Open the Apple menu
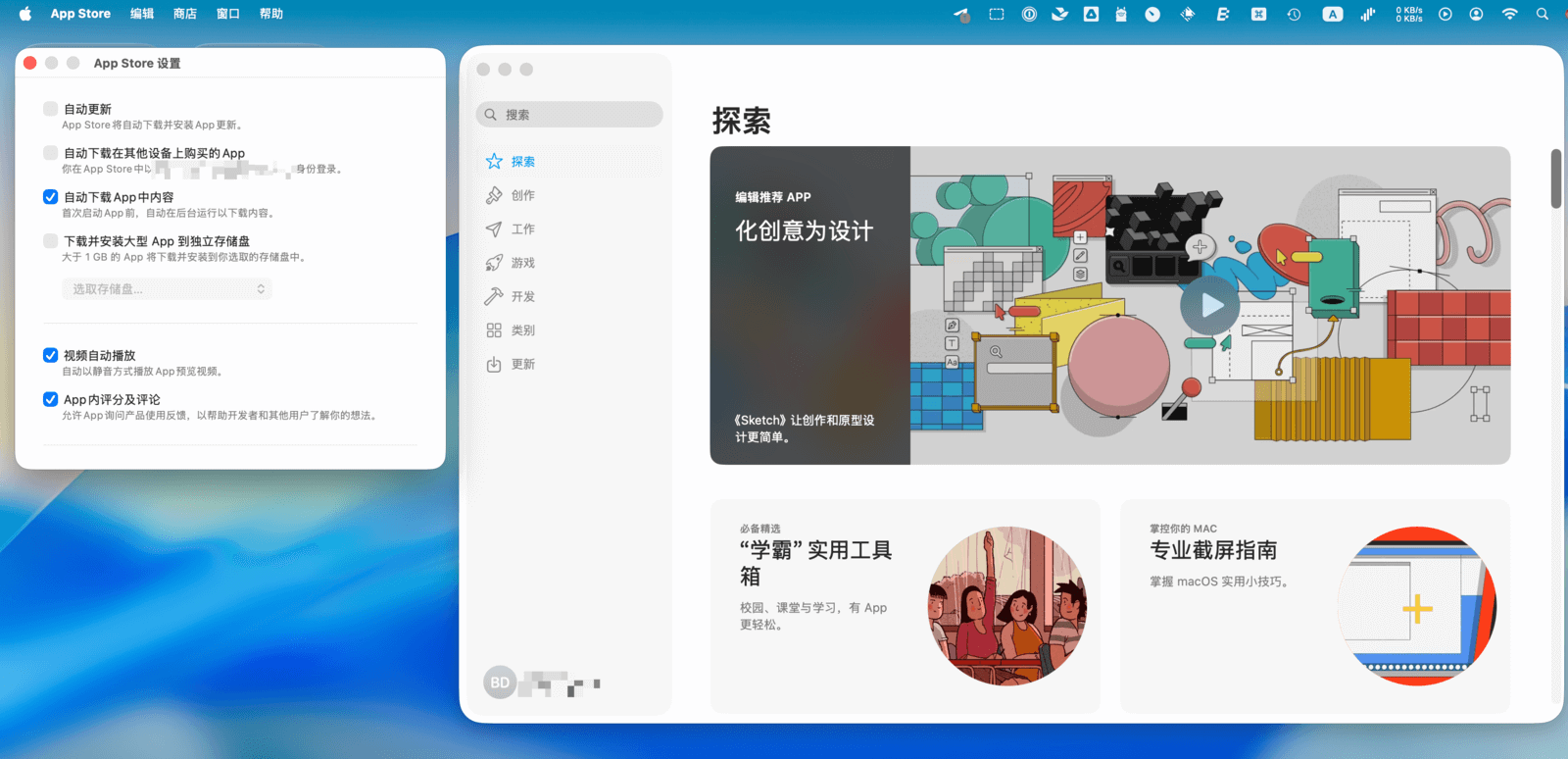 25,14
